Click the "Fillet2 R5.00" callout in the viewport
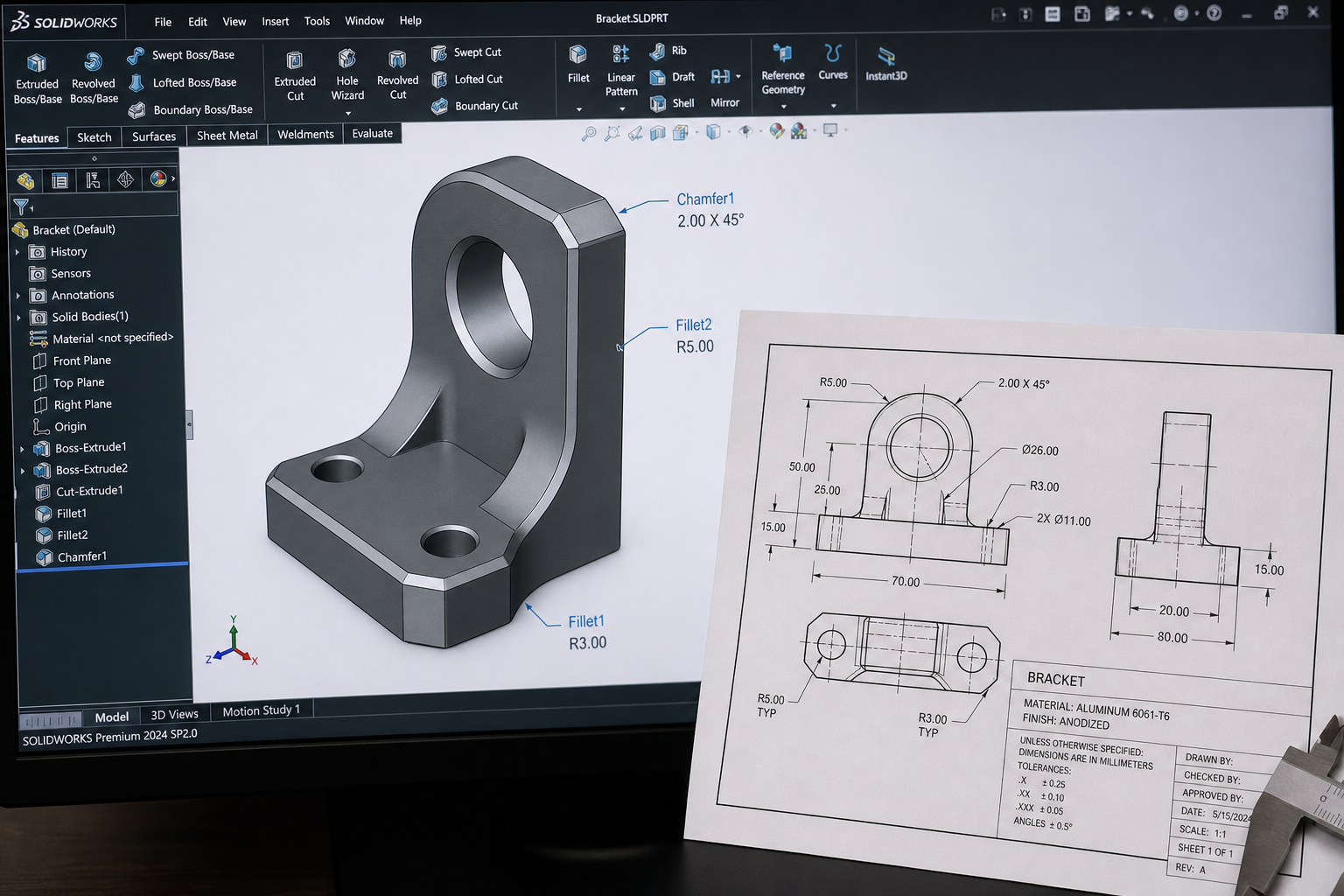Screen dimensions: 1344x896 click(x=695, y=336)
